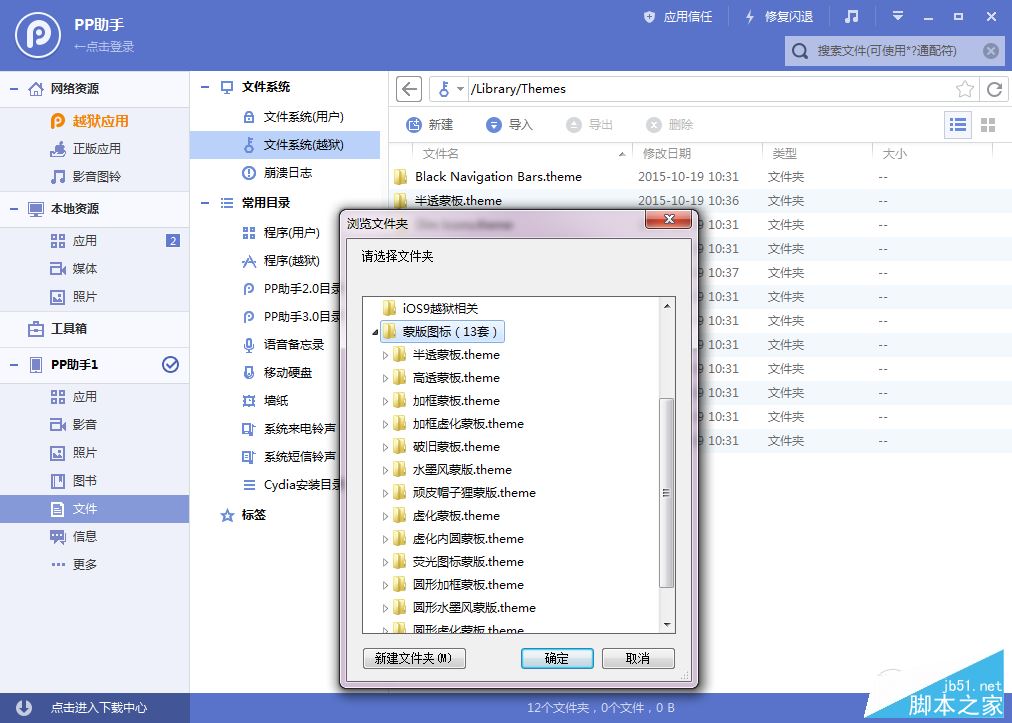The width and height of the screenshot is (1012, 723).
Task: Bookmark current path with star icon
Action: pyautogui.click(x=965, y=89)
